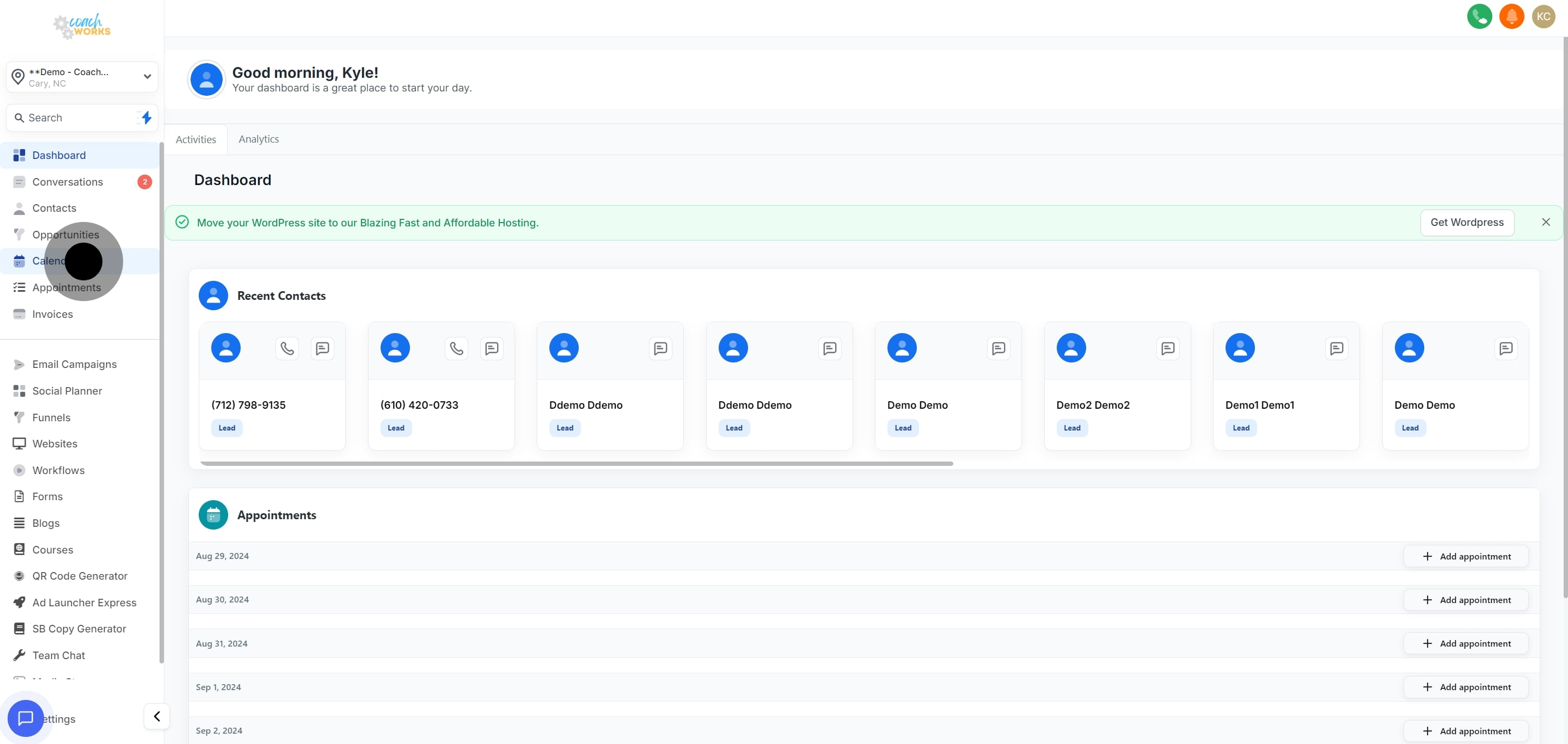This screenshot has height=744, width=1568.
Task: Click the Get Wordpress button
Action: click(1466, 223)
